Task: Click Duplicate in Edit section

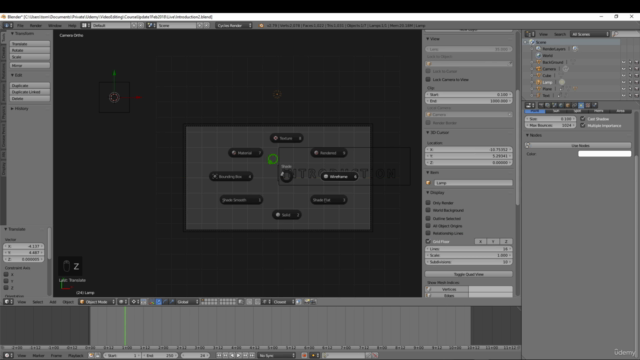Action: pyautogui.click(x=30, y=85)
